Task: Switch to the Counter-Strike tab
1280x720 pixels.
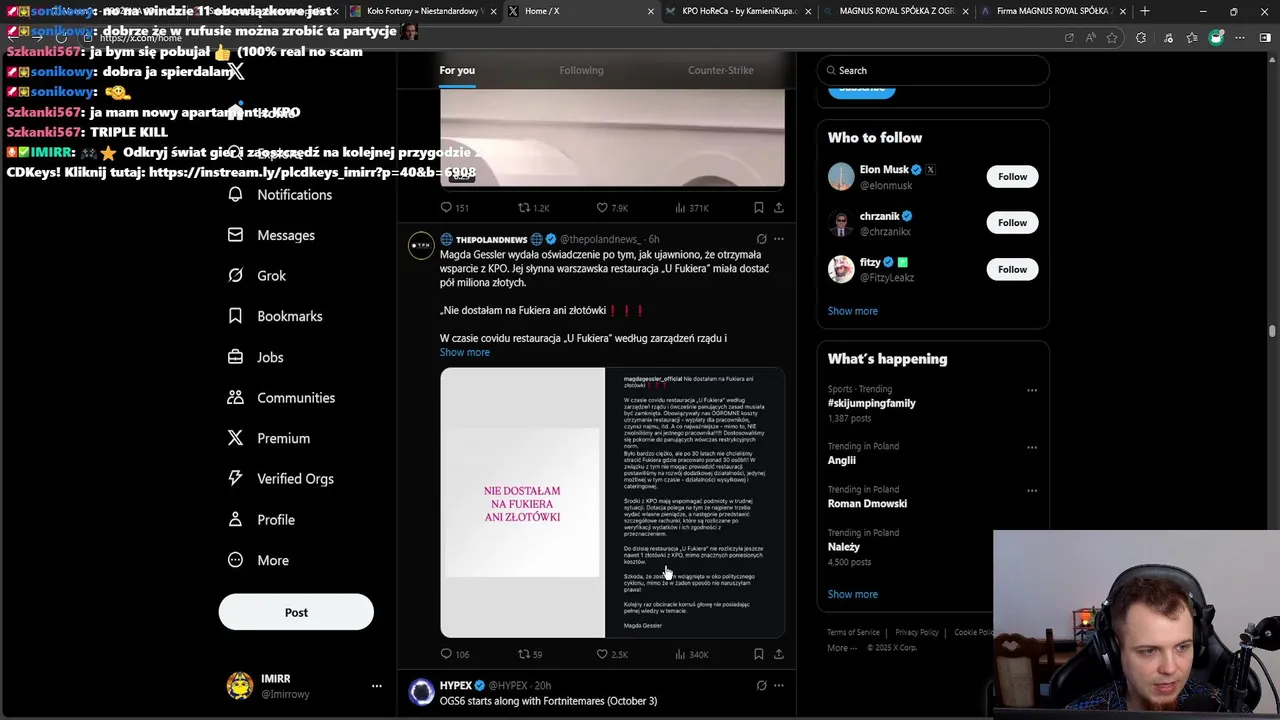Action: (x=720, y=70)
